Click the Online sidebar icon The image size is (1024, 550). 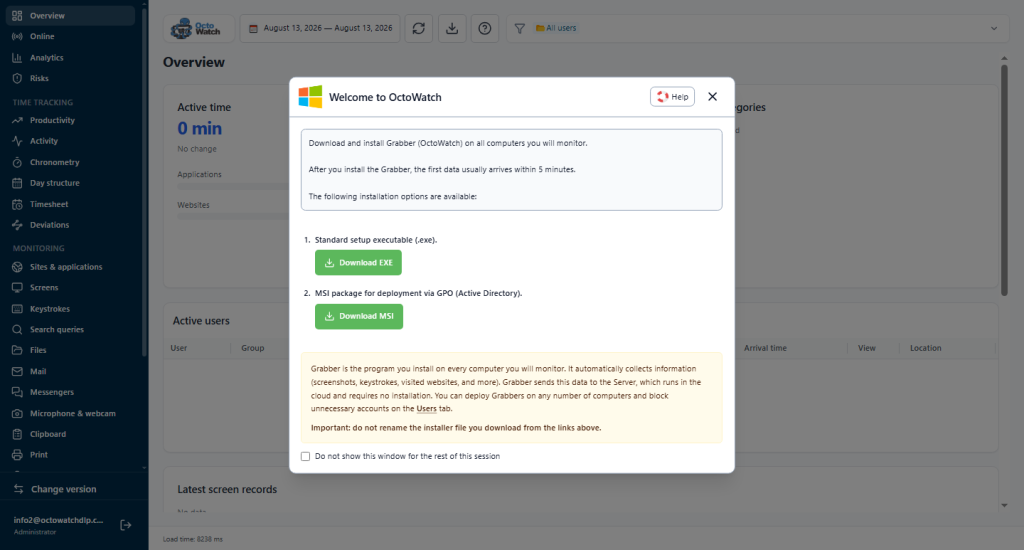[17, 37]
